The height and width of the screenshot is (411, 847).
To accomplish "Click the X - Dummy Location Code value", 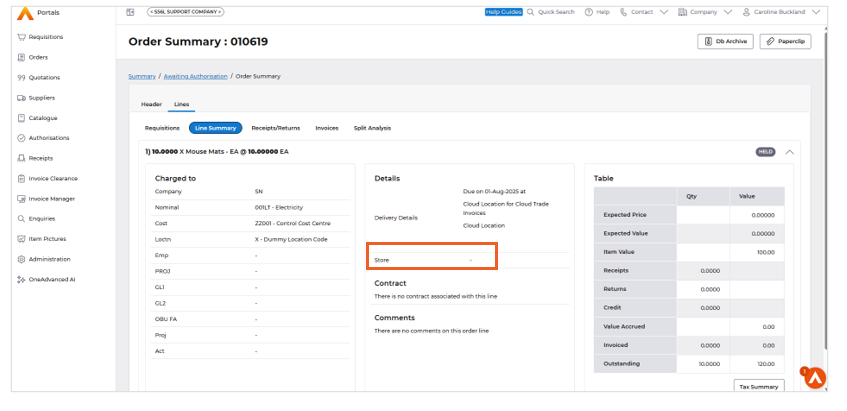I will tap(291, 239).
